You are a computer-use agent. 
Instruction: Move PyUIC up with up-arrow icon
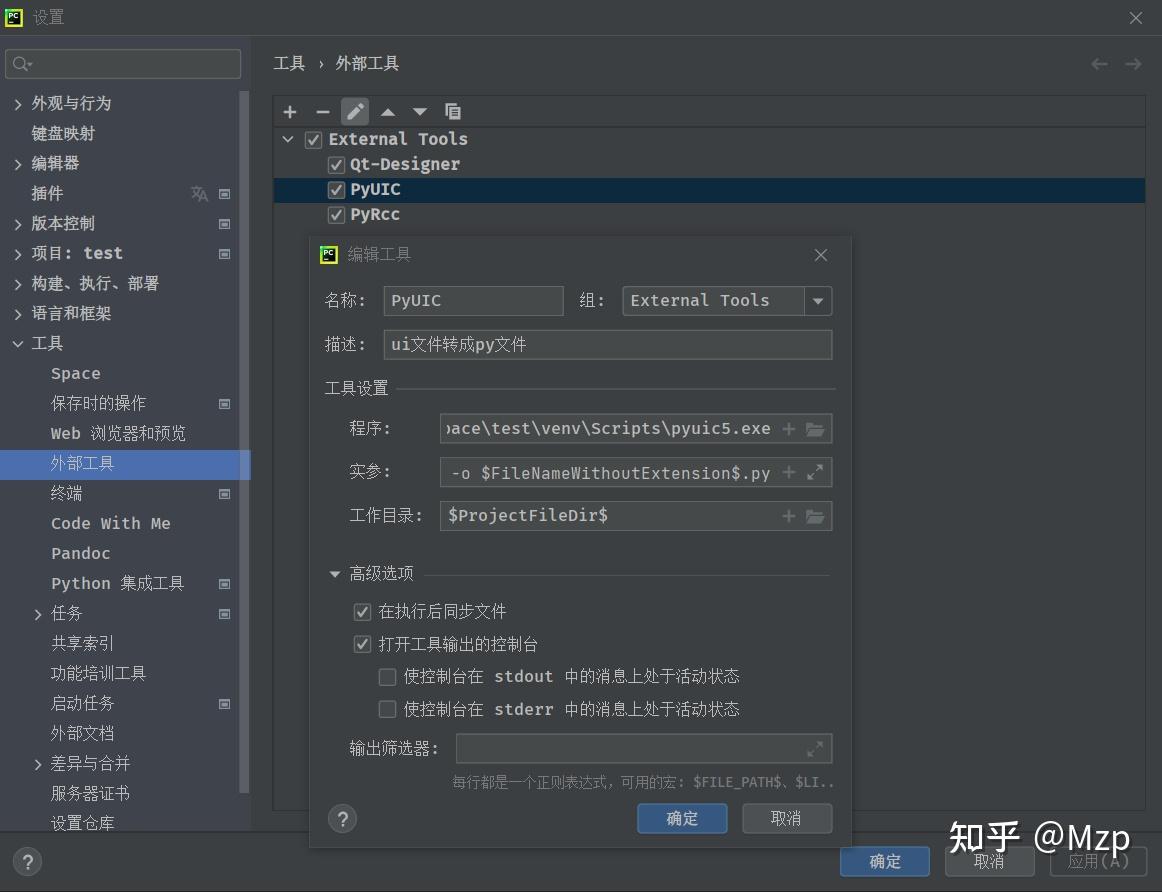388,111
